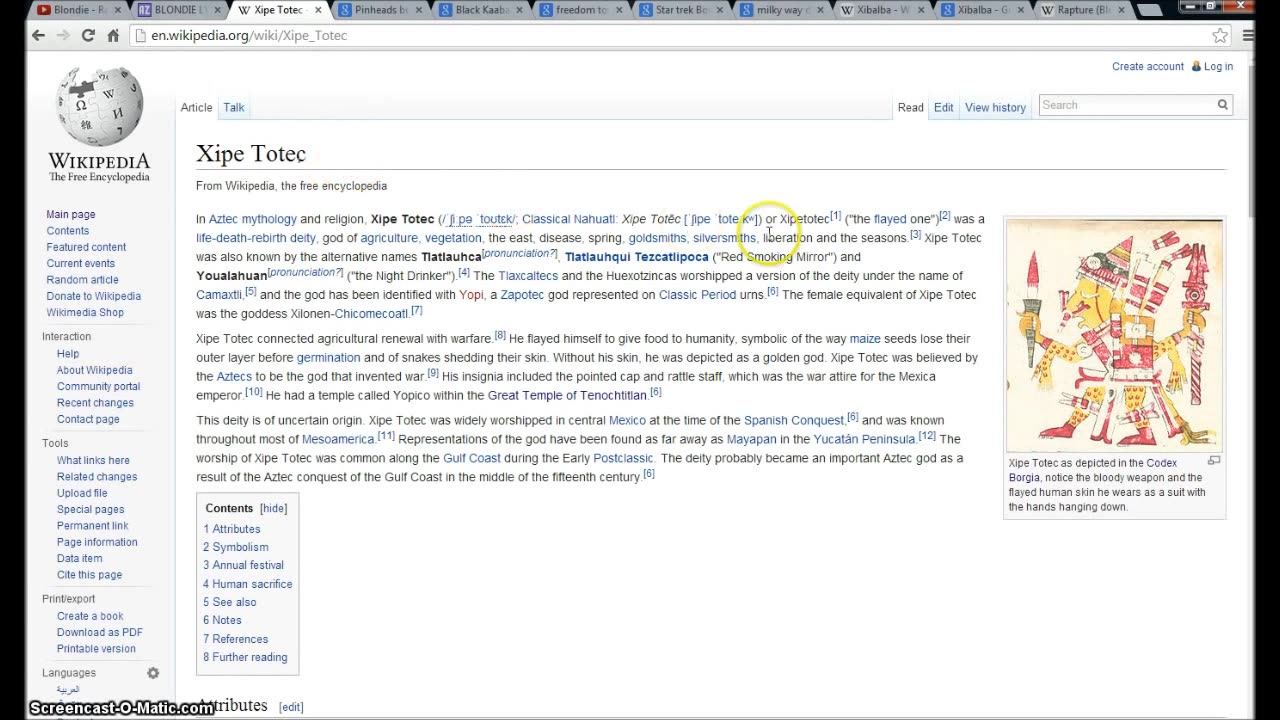Click Create account link
Viewport: 1280px width, 720px height.
tap(1148, 66)
